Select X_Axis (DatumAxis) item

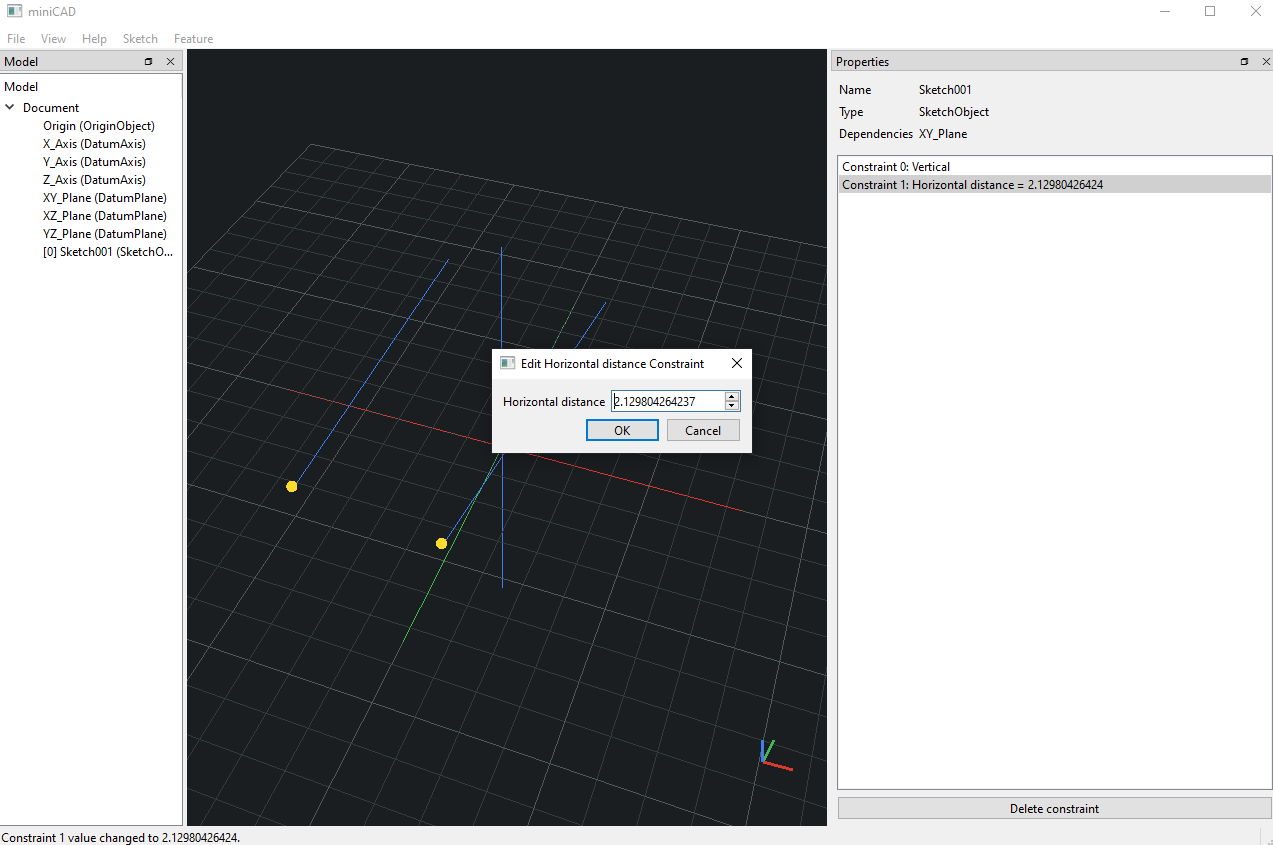pyautogui.click(x=94, y=144)
